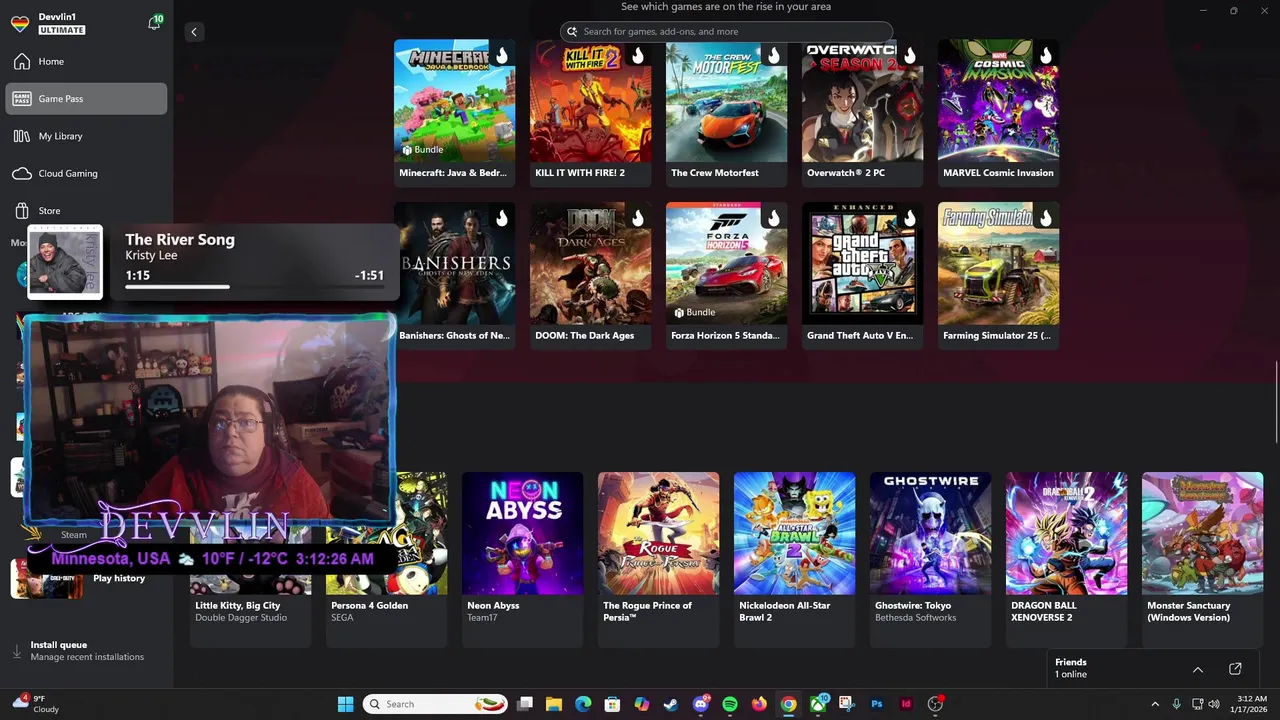Viewport: 1280px width, 720px height.
Task: Open The Rogue Prince of Persia card
Action: [x=659, y=559]
